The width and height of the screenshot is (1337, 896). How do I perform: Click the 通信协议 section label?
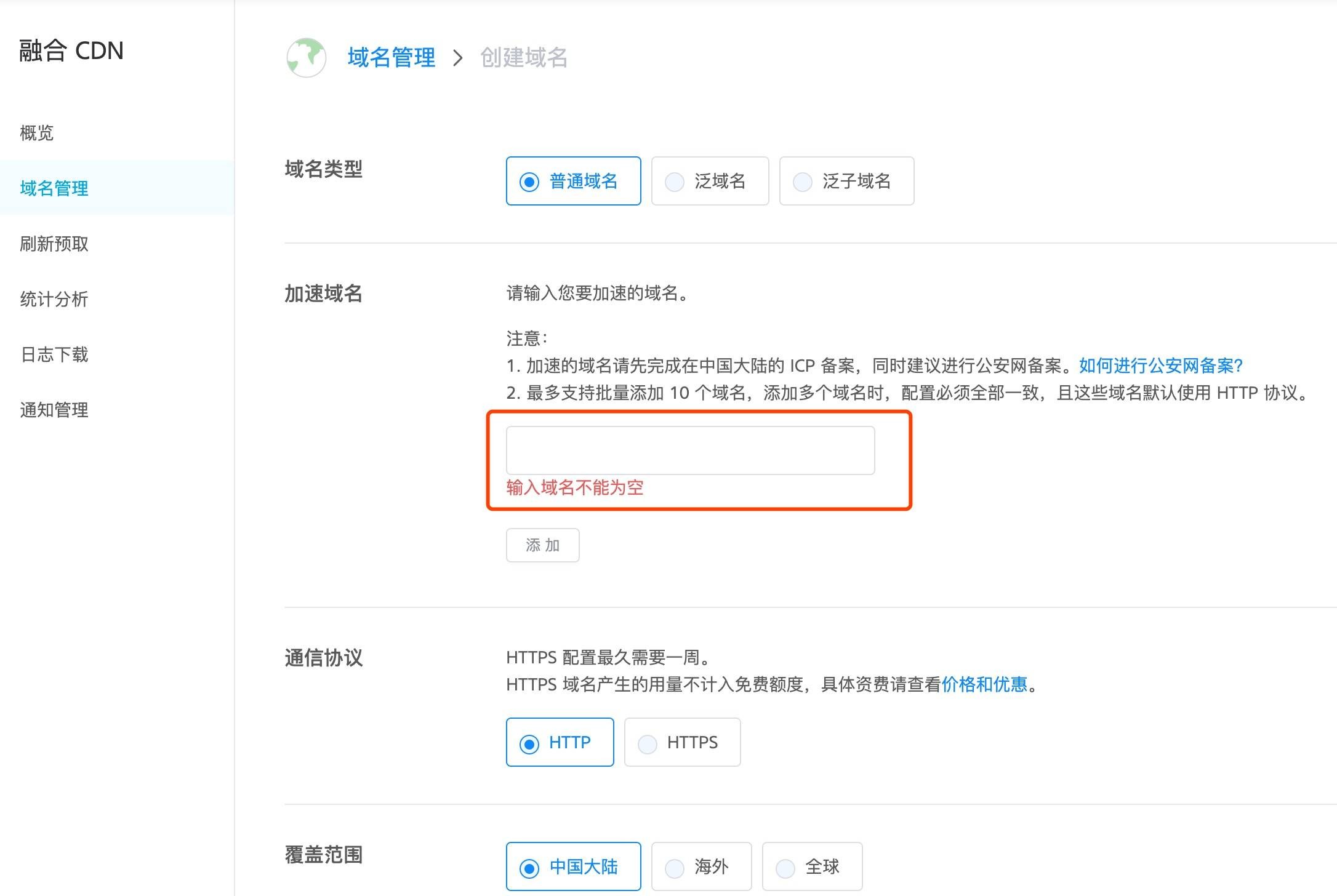[x=324, y=658]
